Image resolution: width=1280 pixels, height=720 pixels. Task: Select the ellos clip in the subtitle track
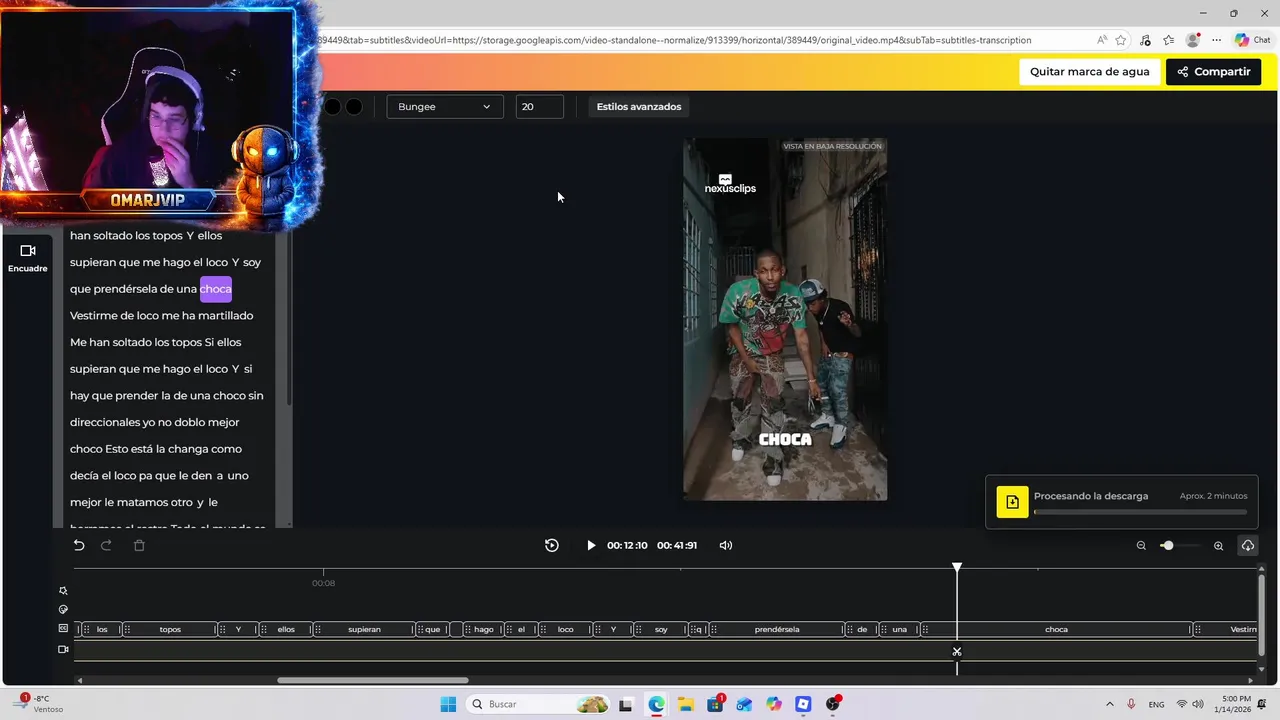tap(286, 629)
